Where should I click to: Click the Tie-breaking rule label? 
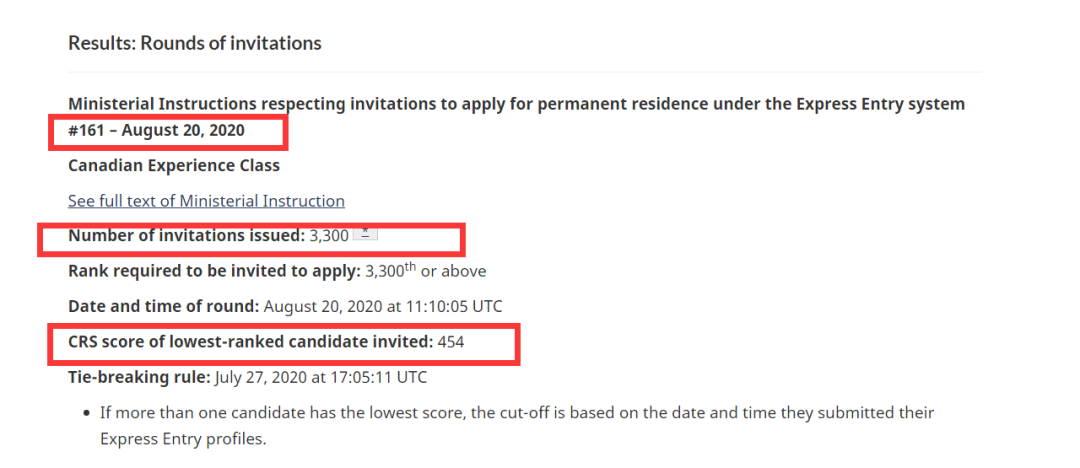pyautogui.click(x=140, y=377)
